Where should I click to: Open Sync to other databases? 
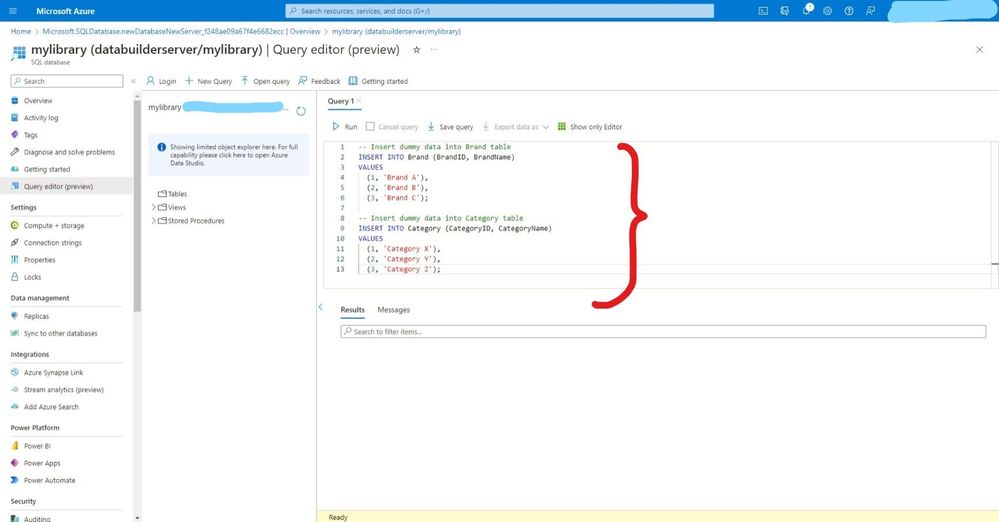(x=60, y=333)
